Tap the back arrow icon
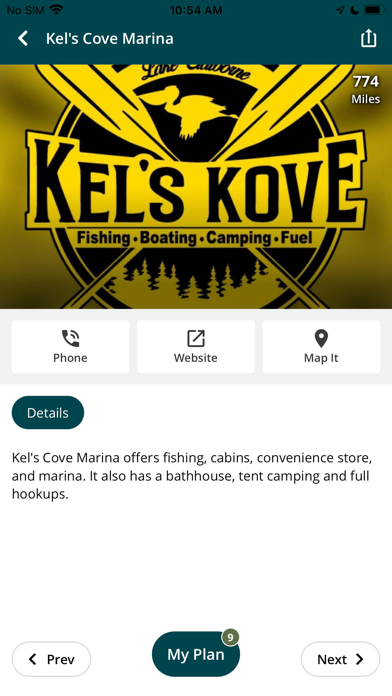This screenshot has height=696, width=392. (x=23, y=39)
